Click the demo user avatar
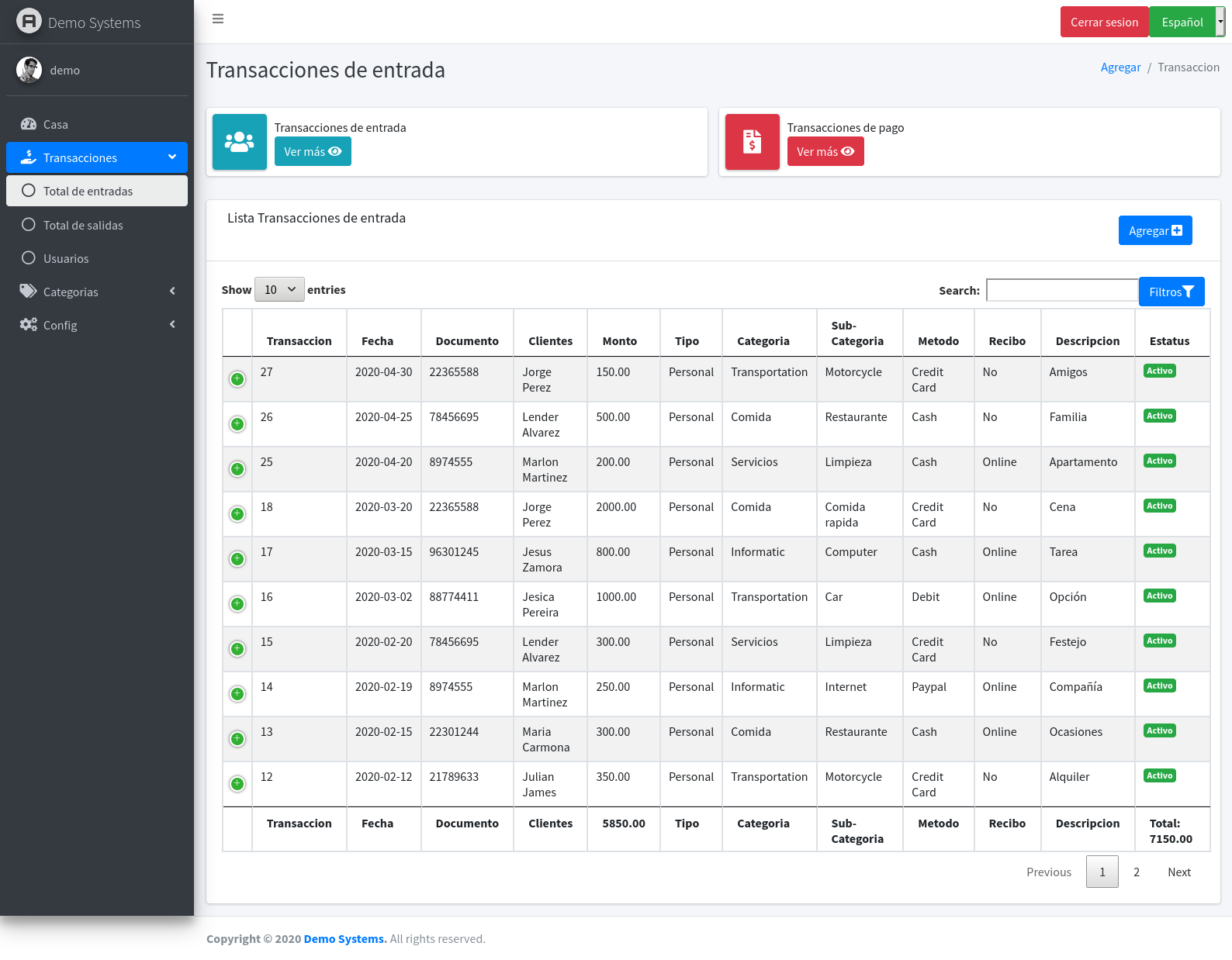 [x=29, y=70]
